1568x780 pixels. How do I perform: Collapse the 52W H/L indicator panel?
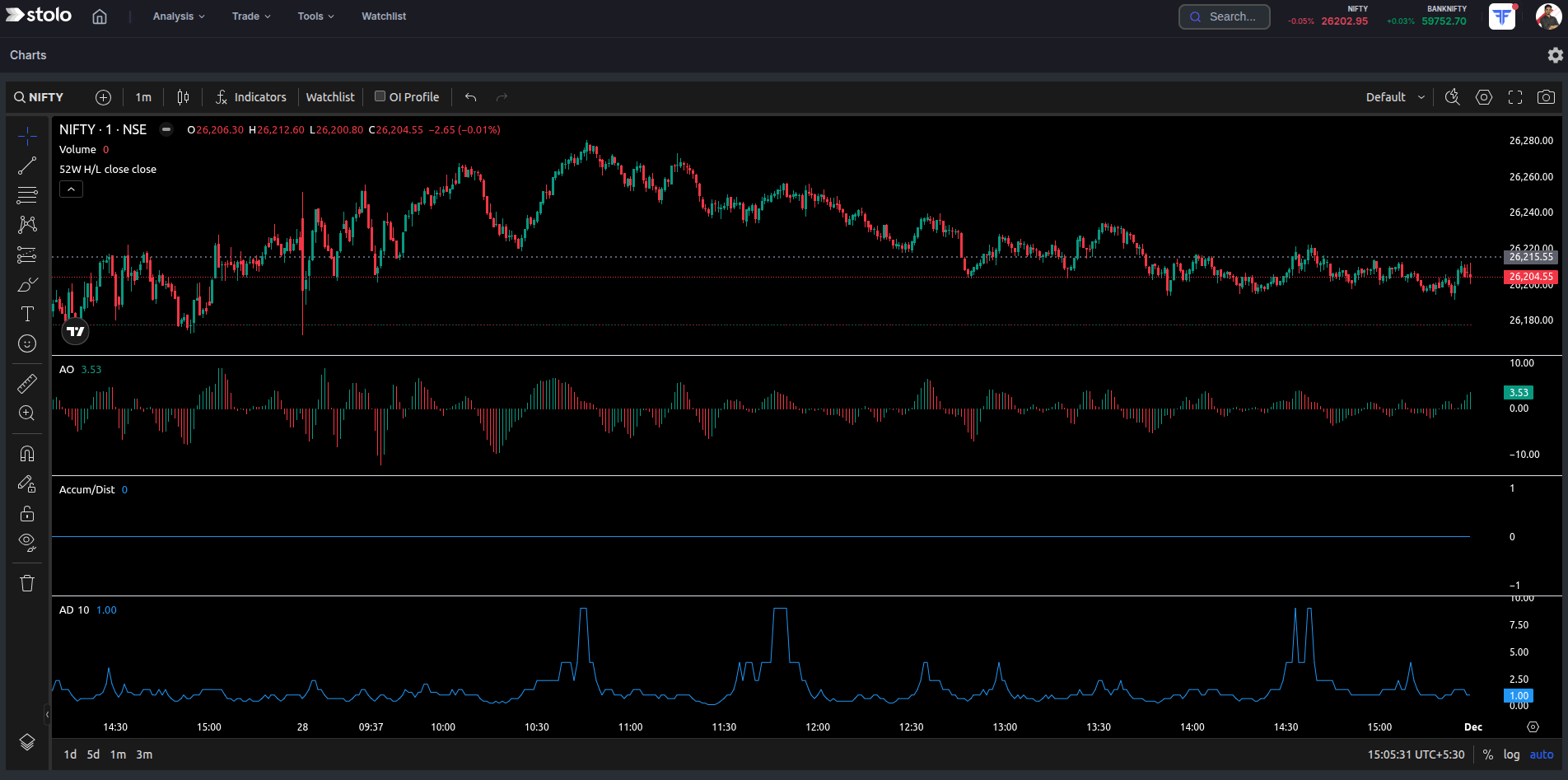71,189
